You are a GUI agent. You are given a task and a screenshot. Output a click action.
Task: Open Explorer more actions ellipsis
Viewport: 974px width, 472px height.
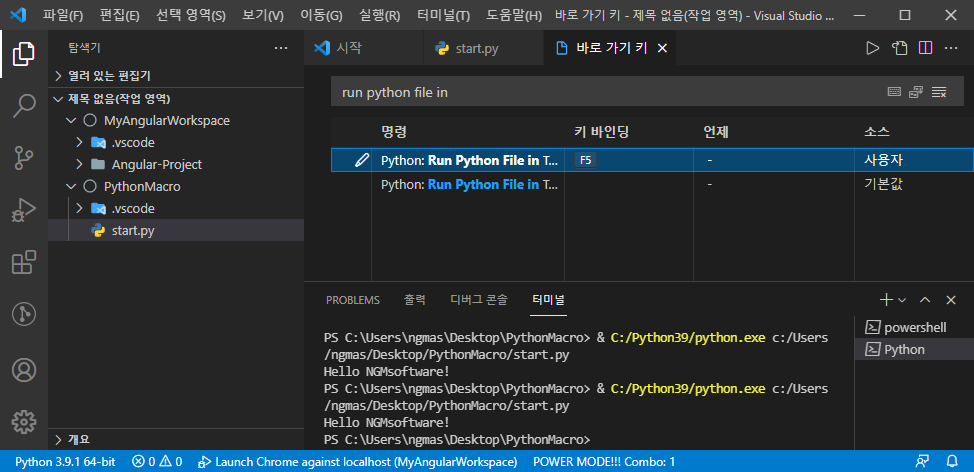tap(281, 48)
